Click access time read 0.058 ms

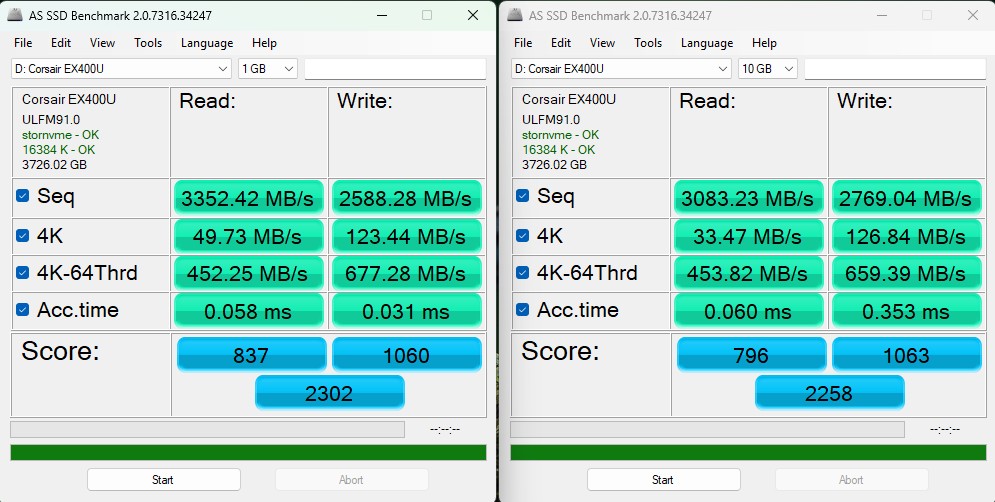pos(249,310)
